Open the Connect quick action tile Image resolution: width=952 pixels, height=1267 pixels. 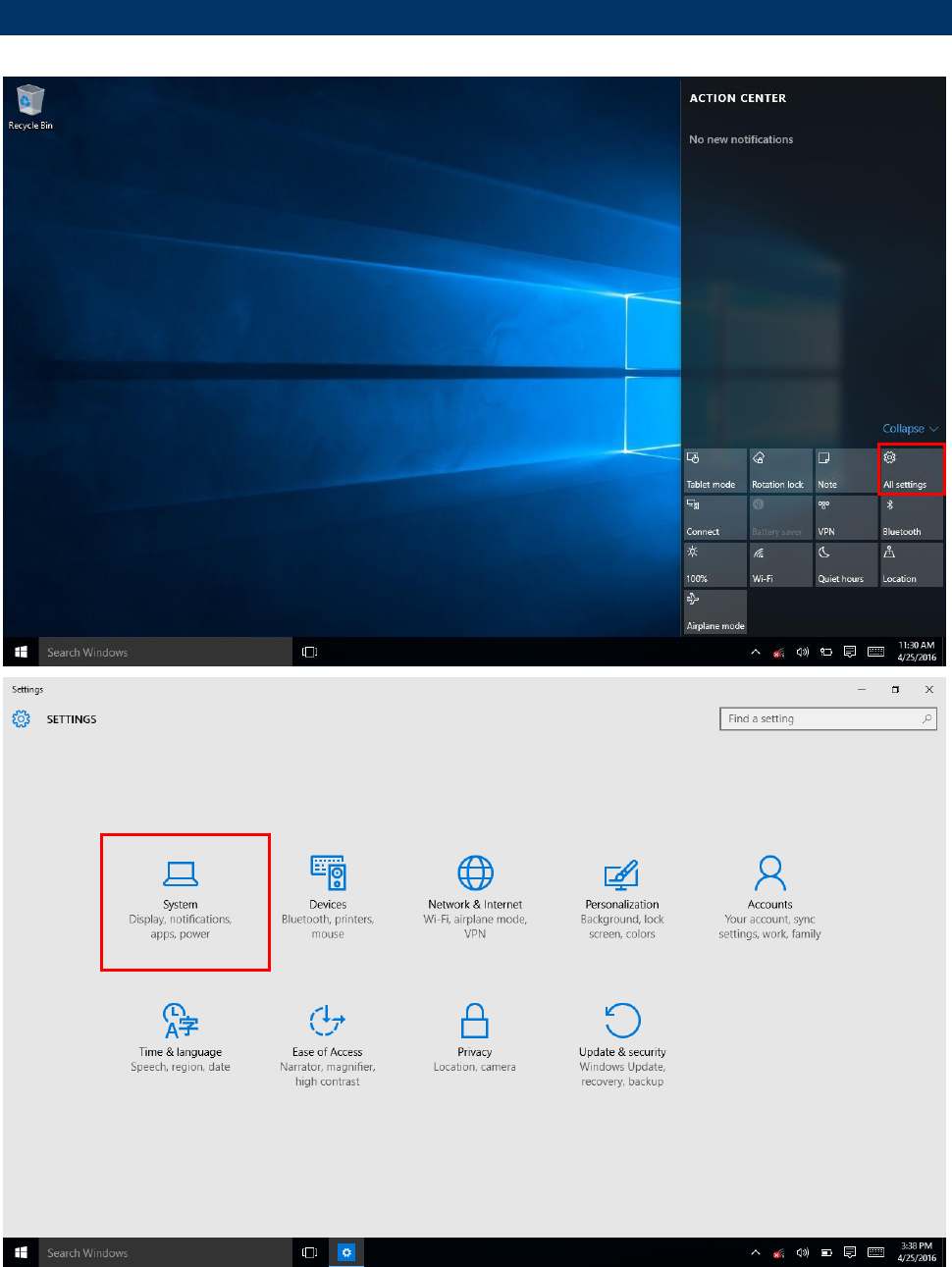[x=715, y=517]
